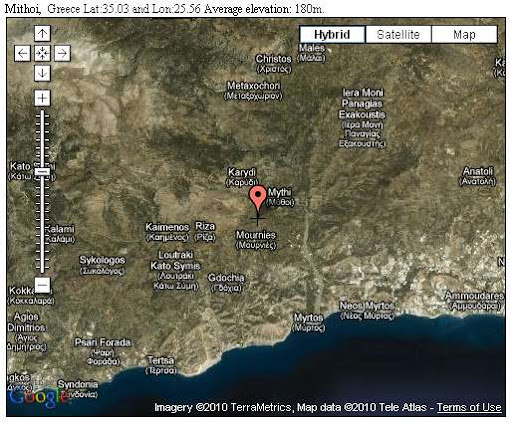The height and width of the screenshot is (423, 512).
Task: Zoom in with the plus button
Action: pos(42,98)
